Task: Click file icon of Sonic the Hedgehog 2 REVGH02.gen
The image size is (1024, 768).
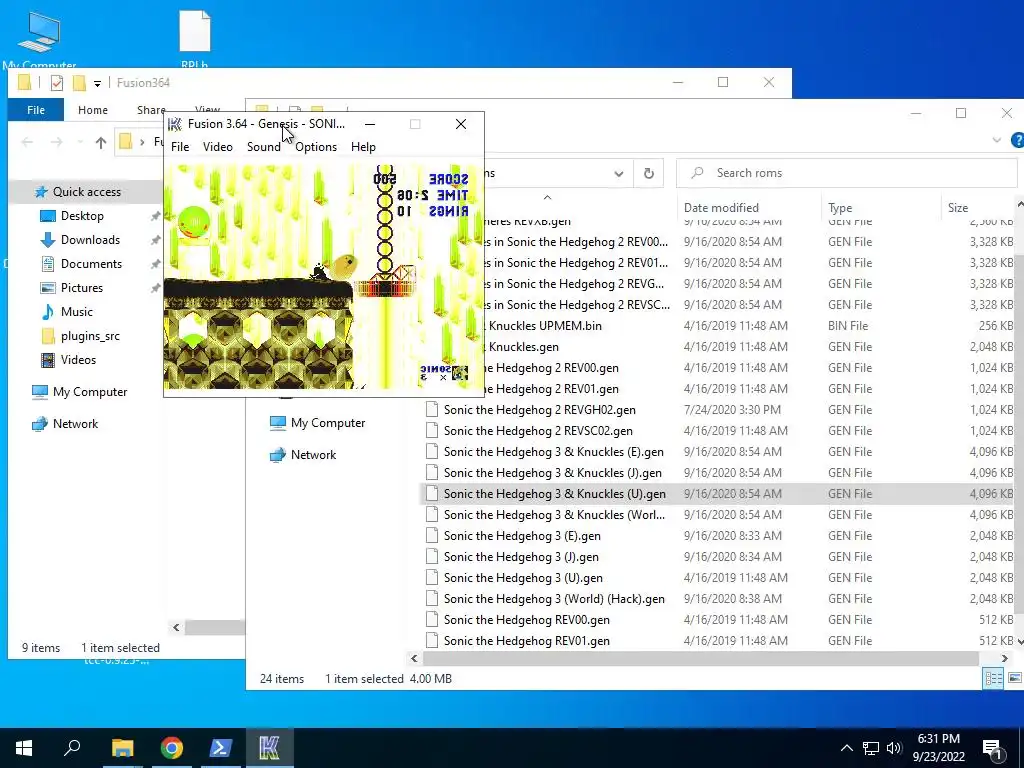Action: tap(432, 410)
